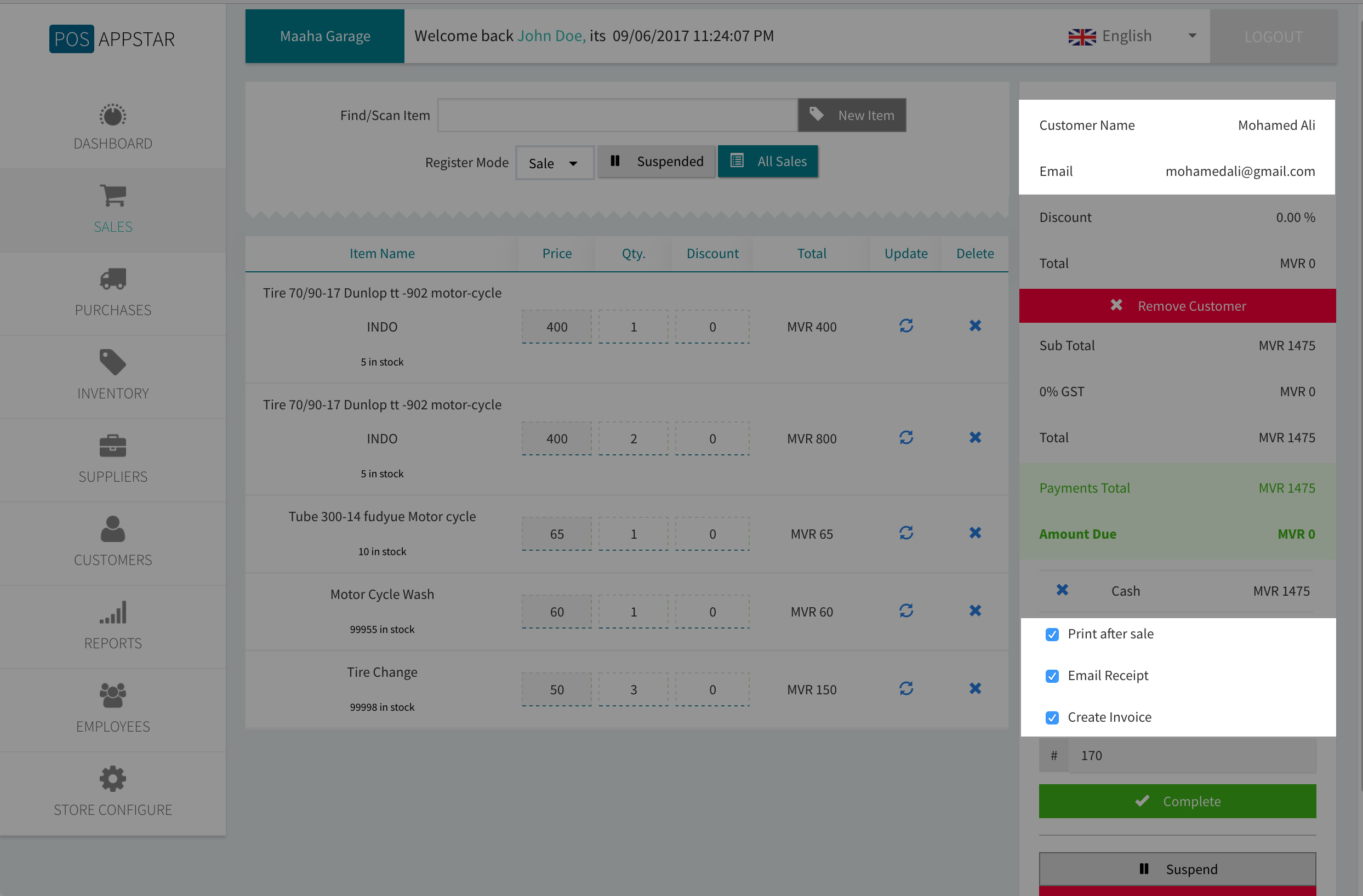Delete the Motor Cycle Wash item
1363x896 pixels.
[975, 611]
